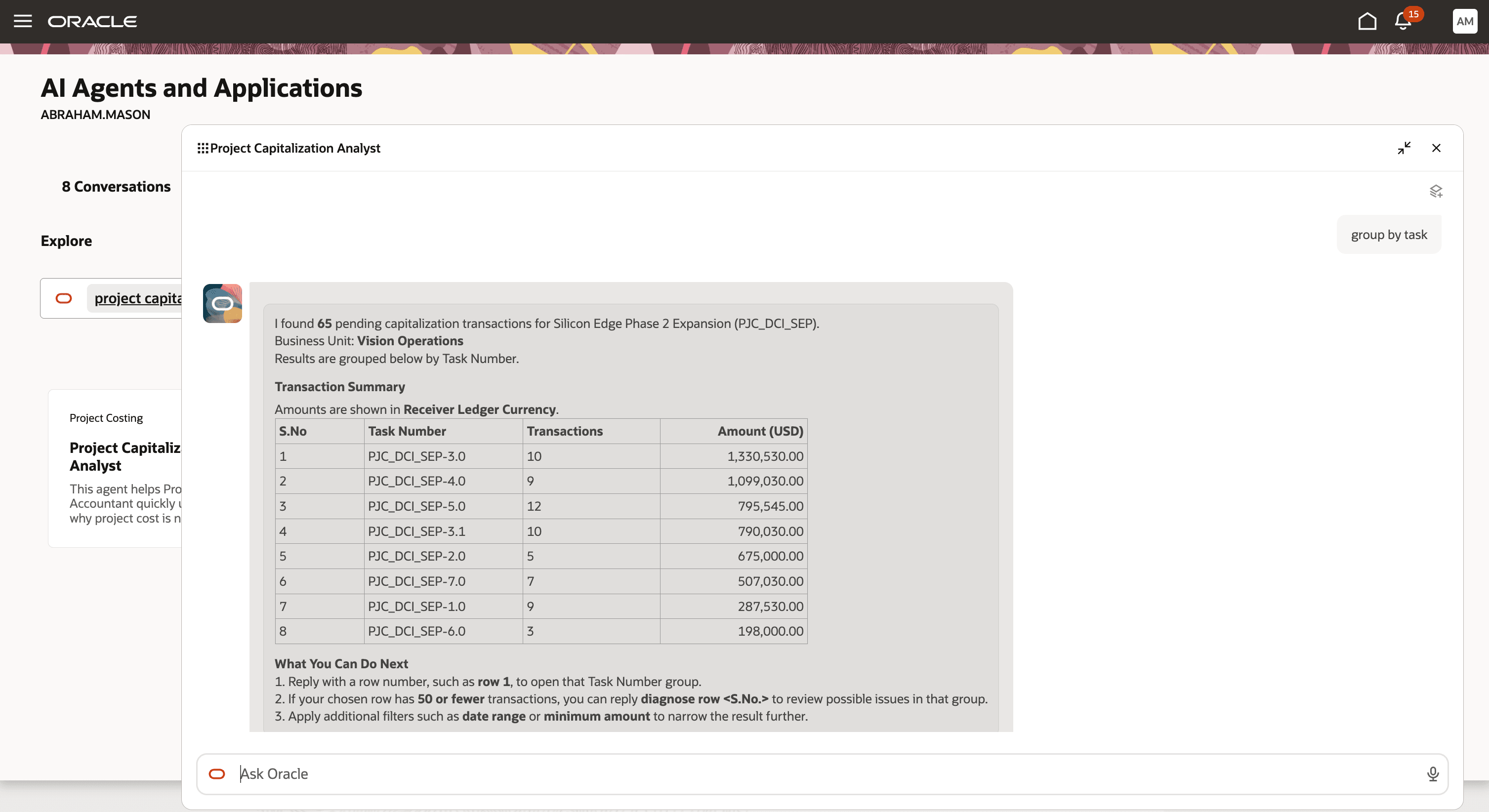Screen dimensions: 1489x812
Task: Select the PJC_DCI_SEP-4.0 task cell
Action: 443,481
